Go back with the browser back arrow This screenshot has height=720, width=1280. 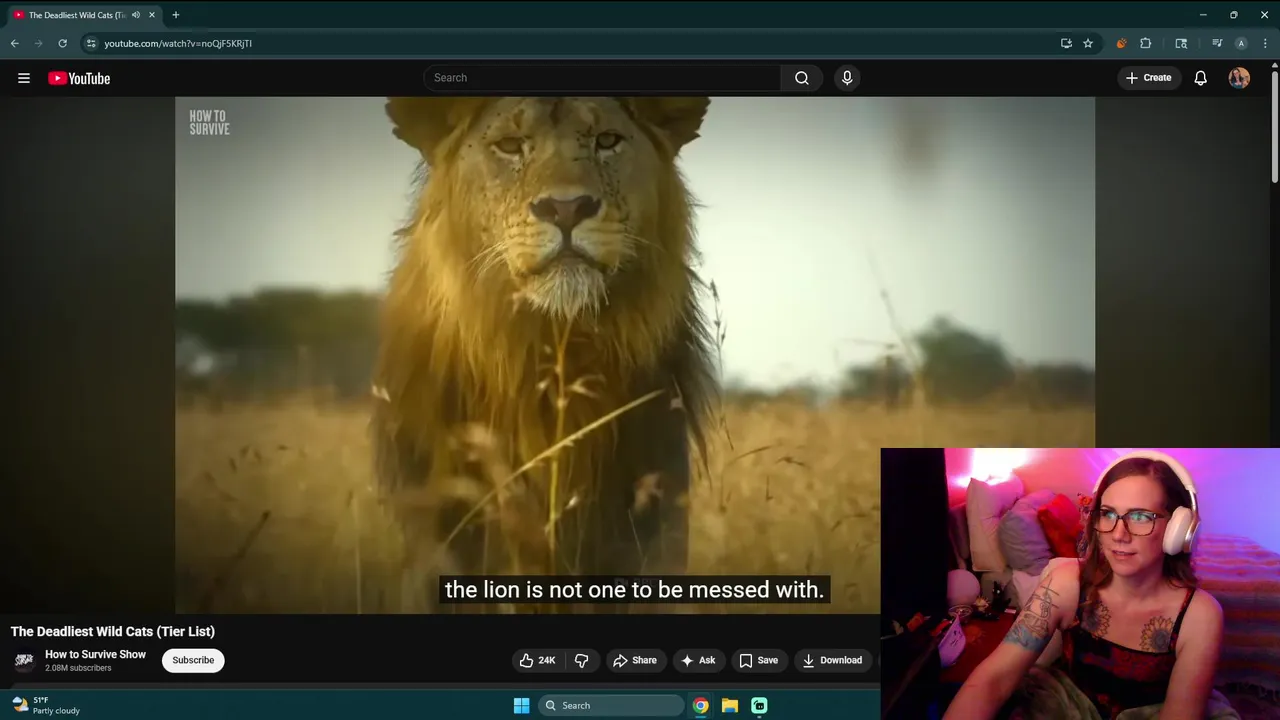click(14, 43)
